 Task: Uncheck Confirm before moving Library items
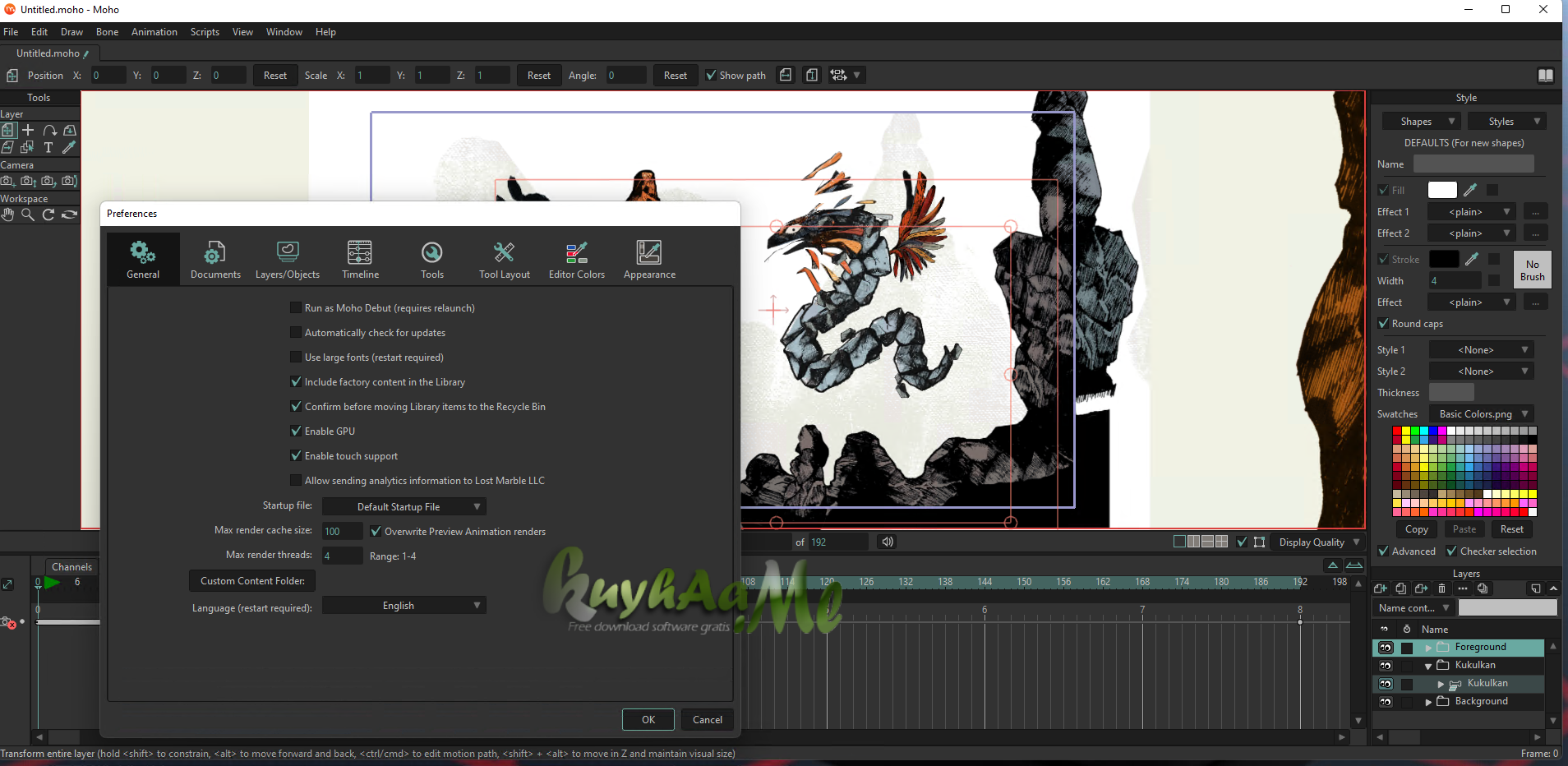click(x=296, y=407)
